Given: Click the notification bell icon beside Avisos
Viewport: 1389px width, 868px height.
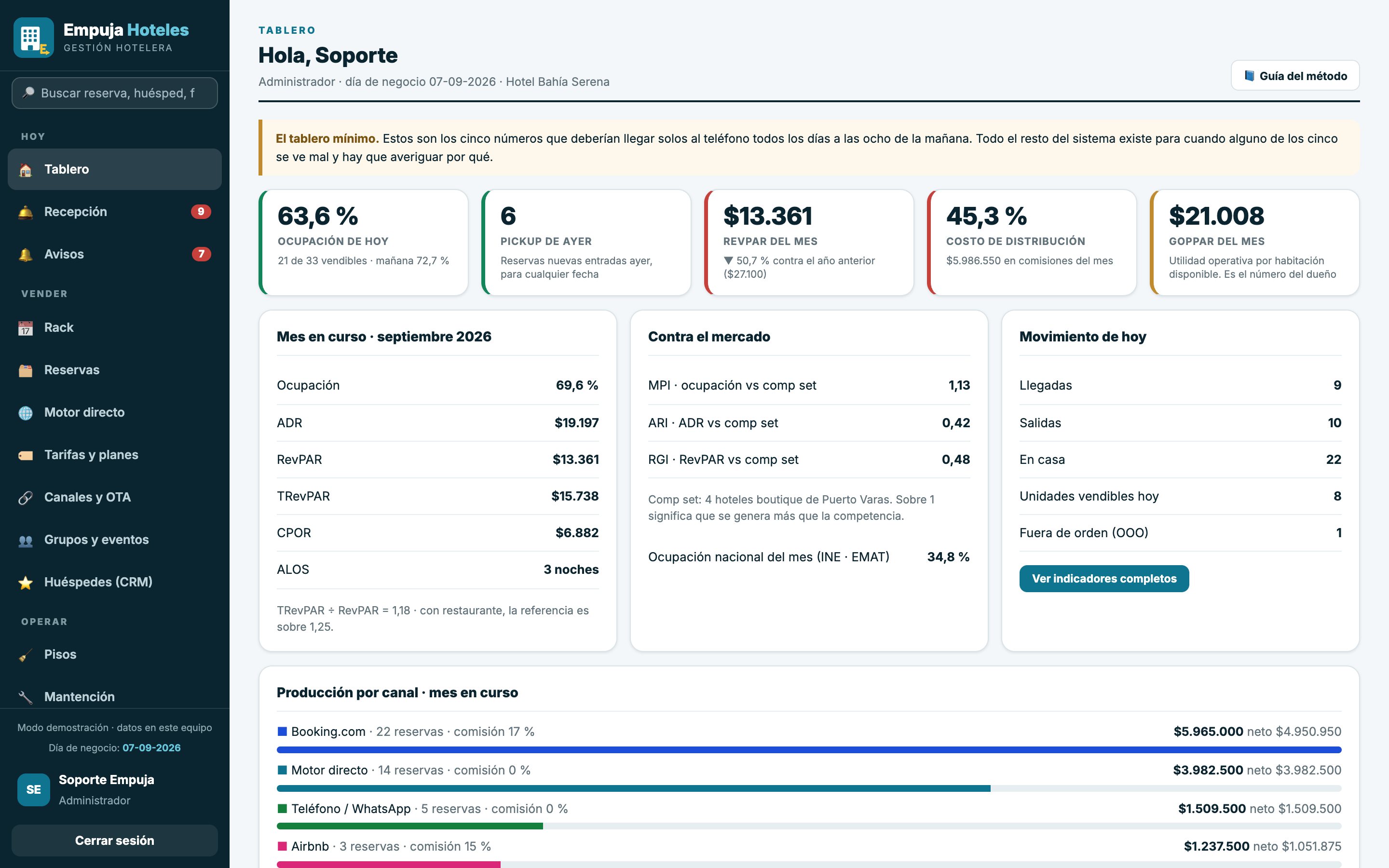Looking at the screenshot, I should click(26, 255).
